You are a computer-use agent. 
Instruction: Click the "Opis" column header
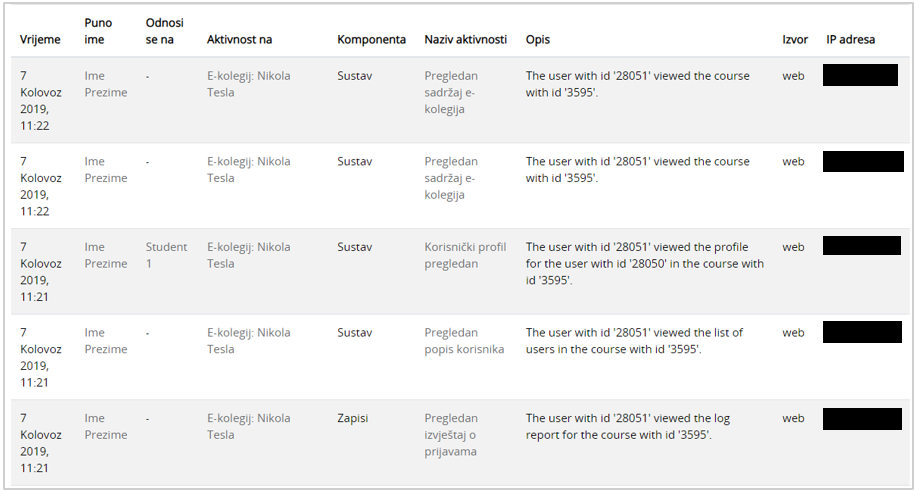coord(538,40)
